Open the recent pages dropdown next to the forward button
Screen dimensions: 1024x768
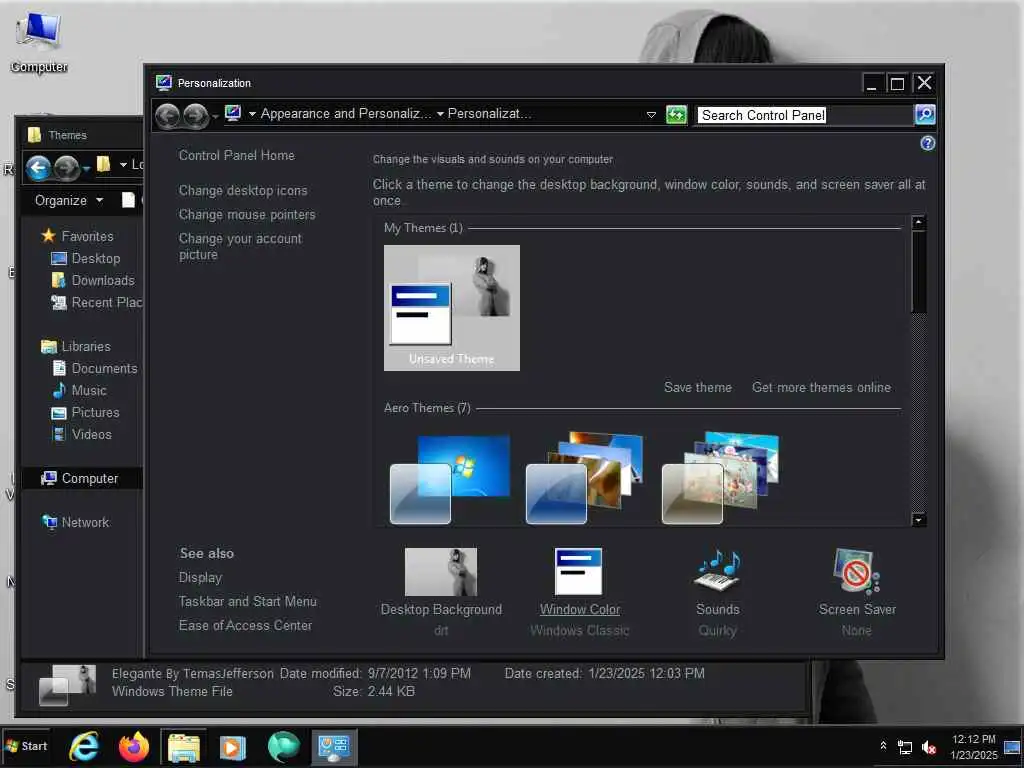coord(215,118)
